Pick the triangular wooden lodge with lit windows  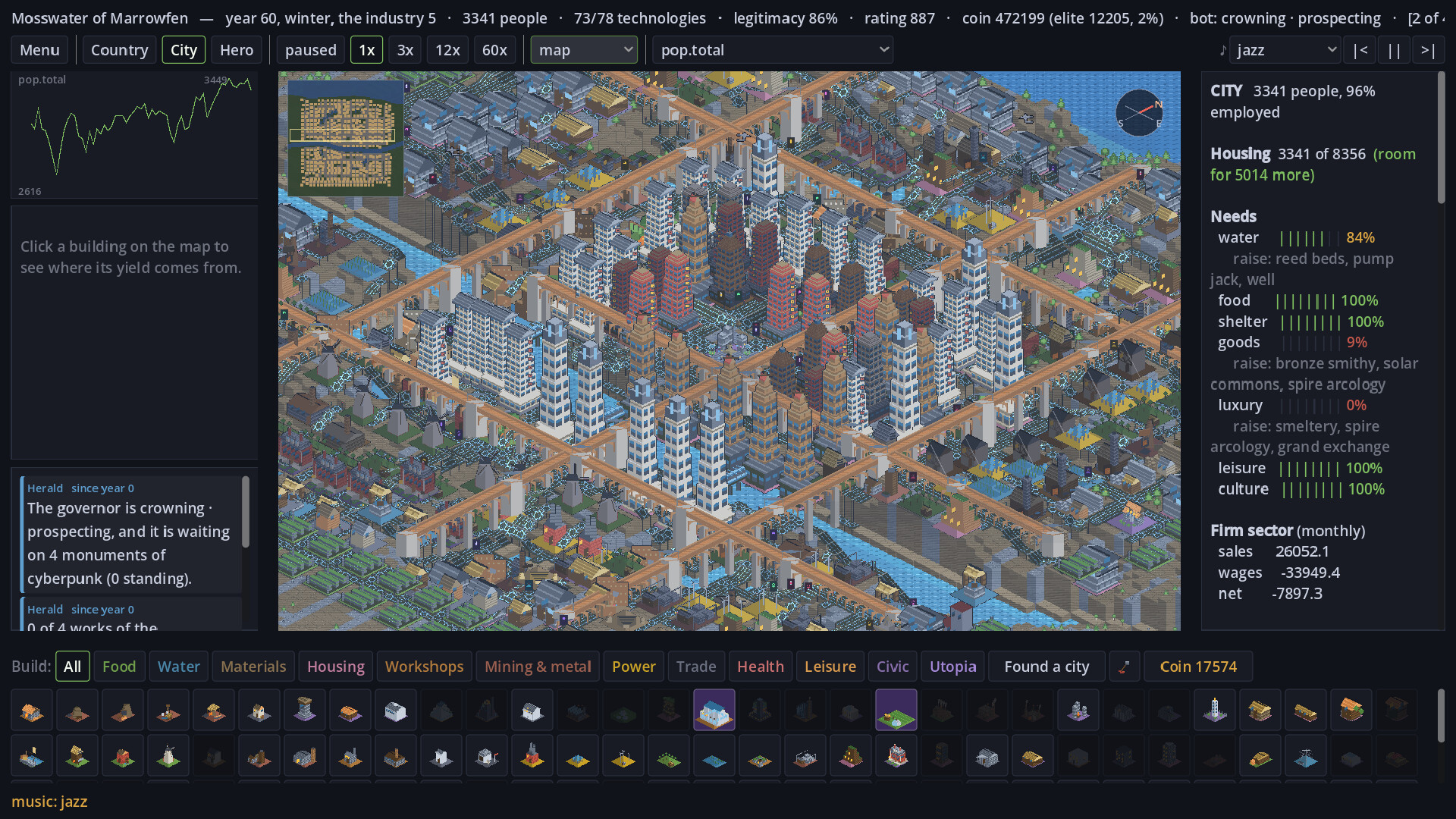[x=851, y=755]
